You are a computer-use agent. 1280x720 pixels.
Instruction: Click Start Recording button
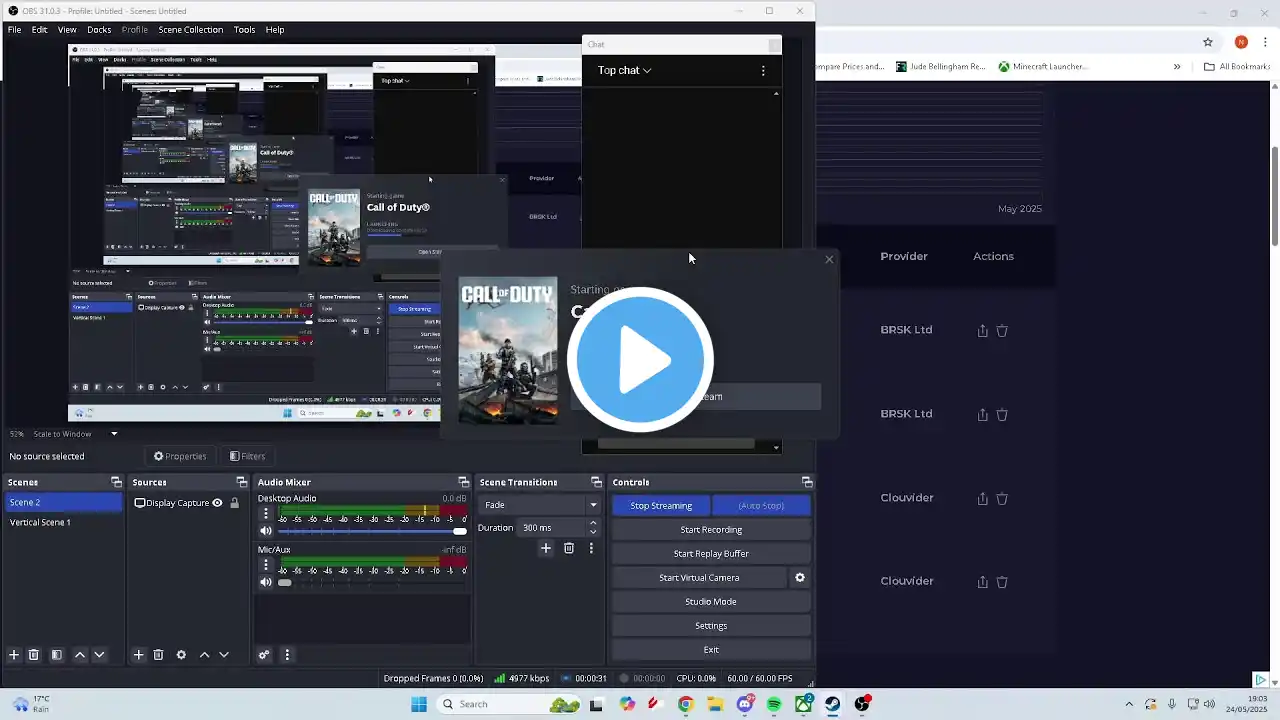pos(711,529)
